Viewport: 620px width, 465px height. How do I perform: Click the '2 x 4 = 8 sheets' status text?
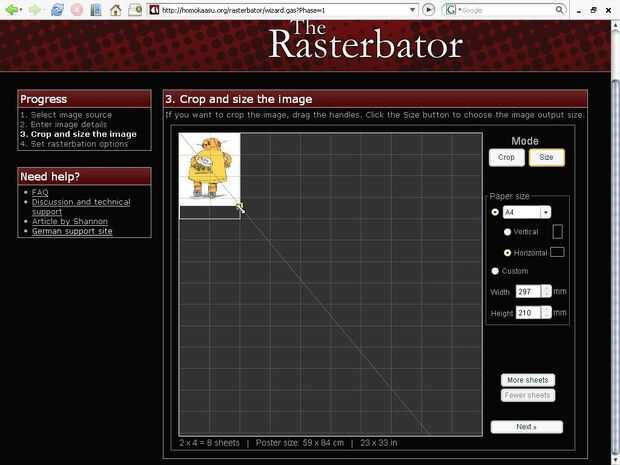pos(209,443)
